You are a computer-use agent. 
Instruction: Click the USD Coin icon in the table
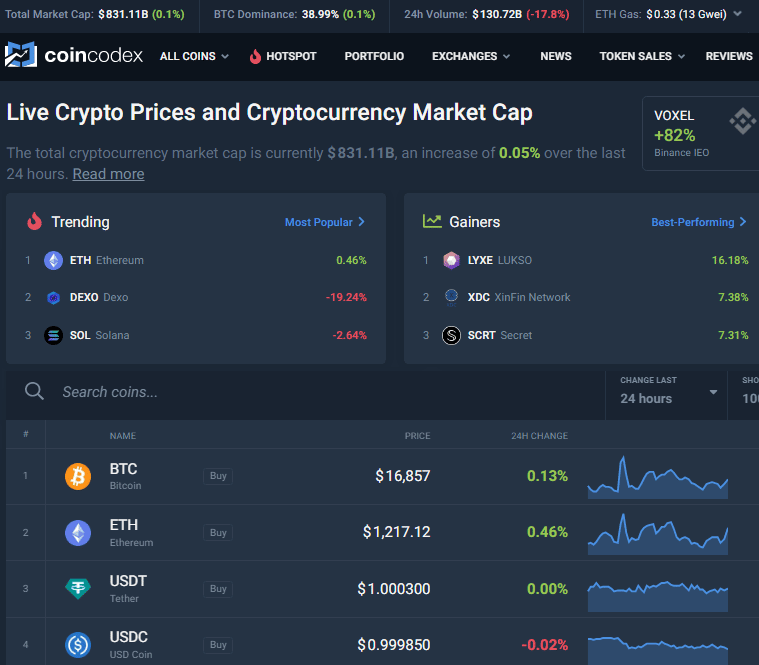tap(78, 645)
